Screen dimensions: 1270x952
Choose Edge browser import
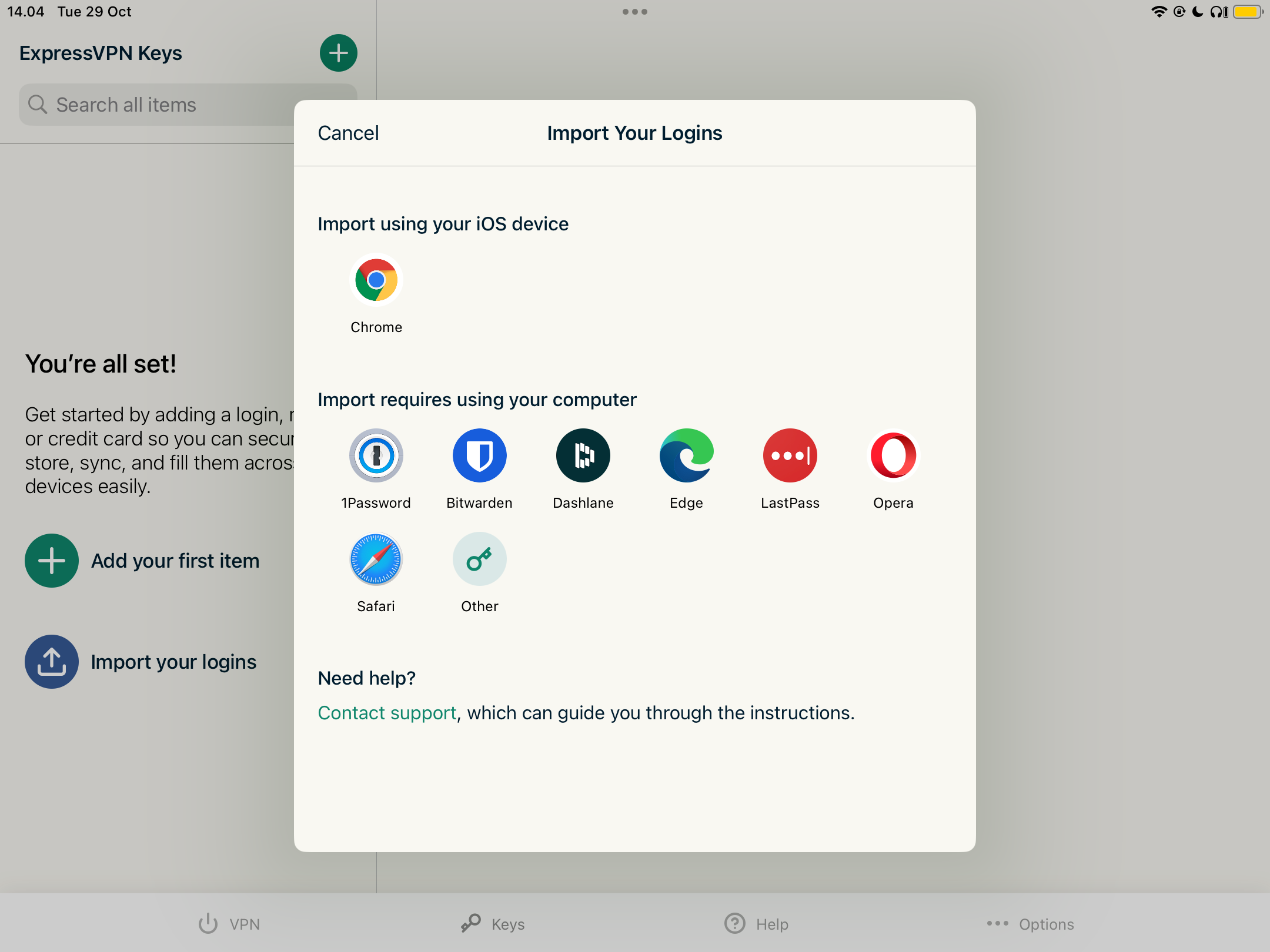tap(687, 455)
